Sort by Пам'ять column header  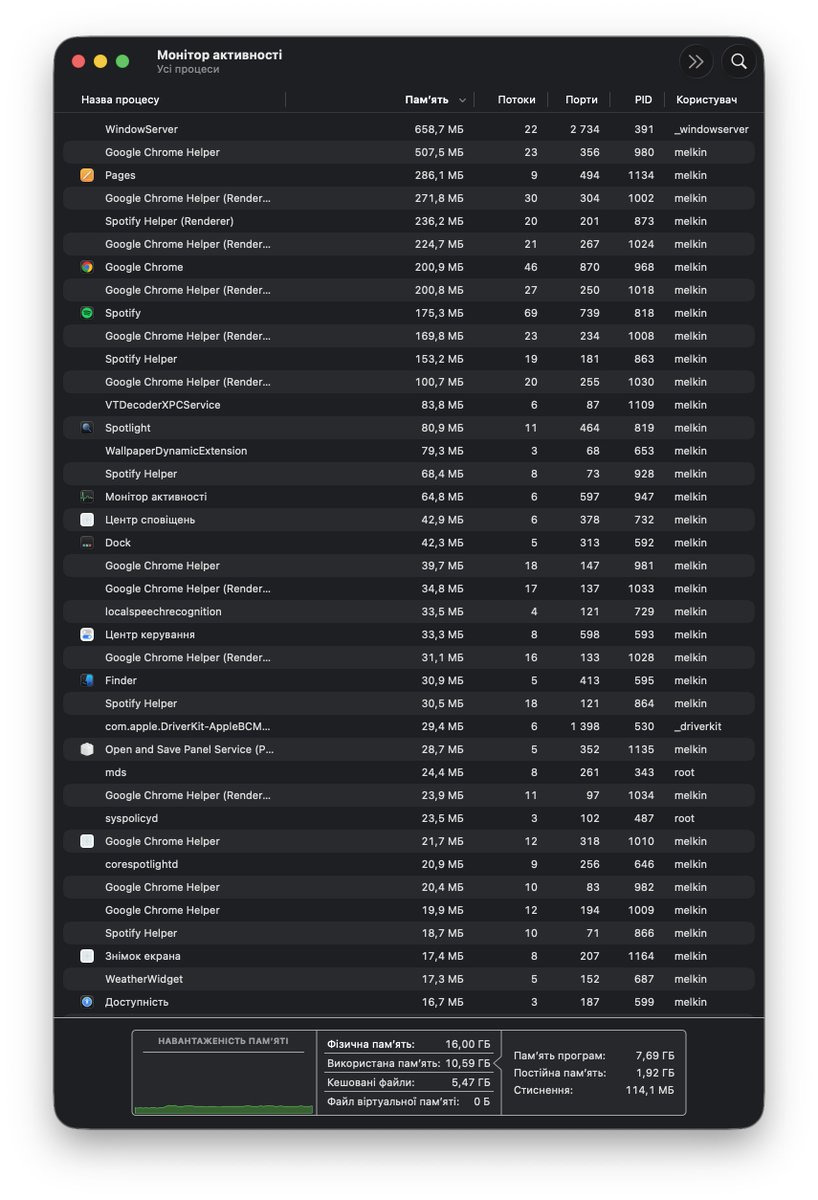click(427, 100)
